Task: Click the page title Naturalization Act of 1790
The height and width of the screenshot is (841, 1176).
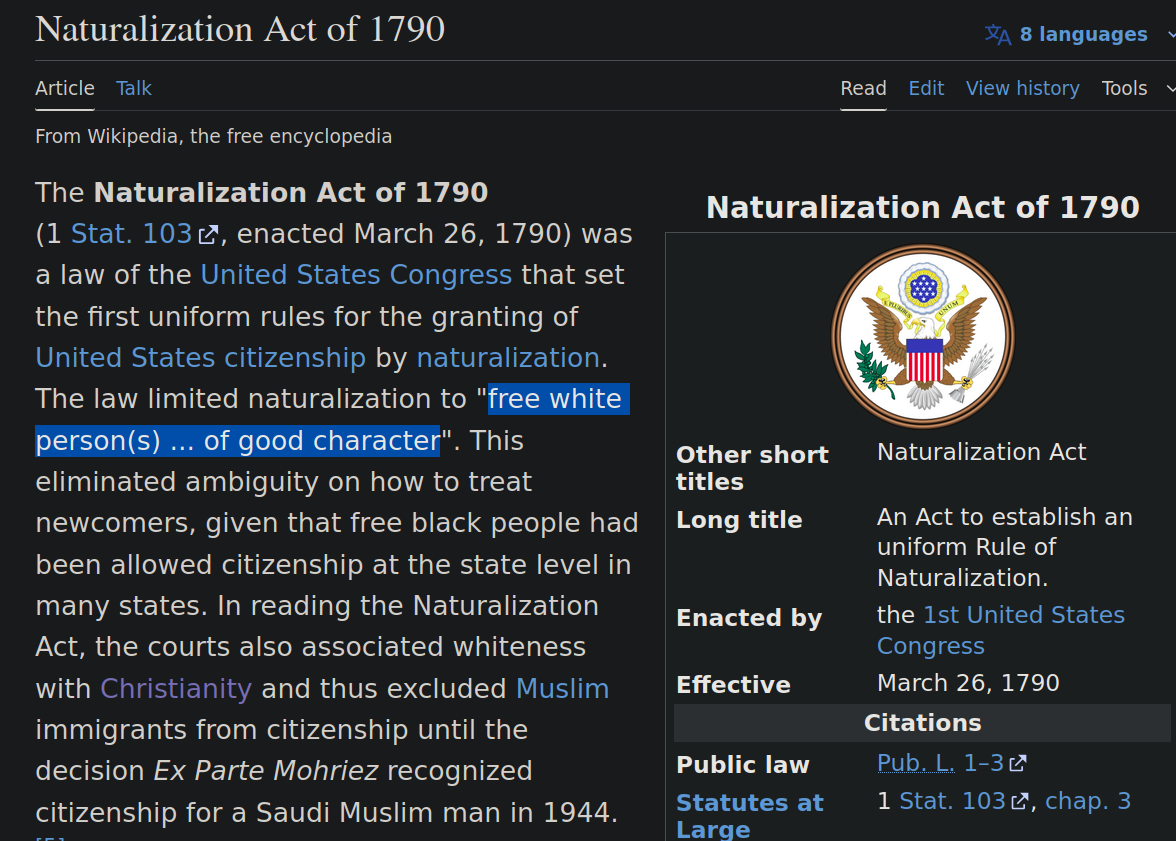Action: [x=240, y=30]
